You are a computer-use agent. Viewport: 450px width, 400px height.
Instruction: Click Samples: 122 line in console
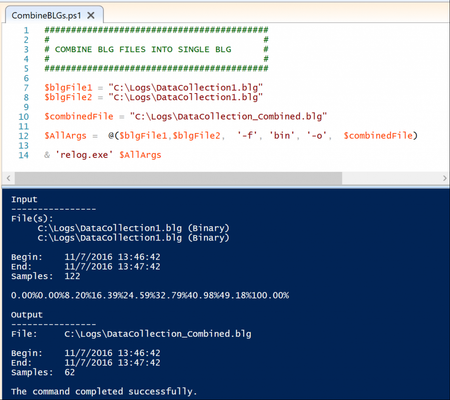click(x=46, y=276)
